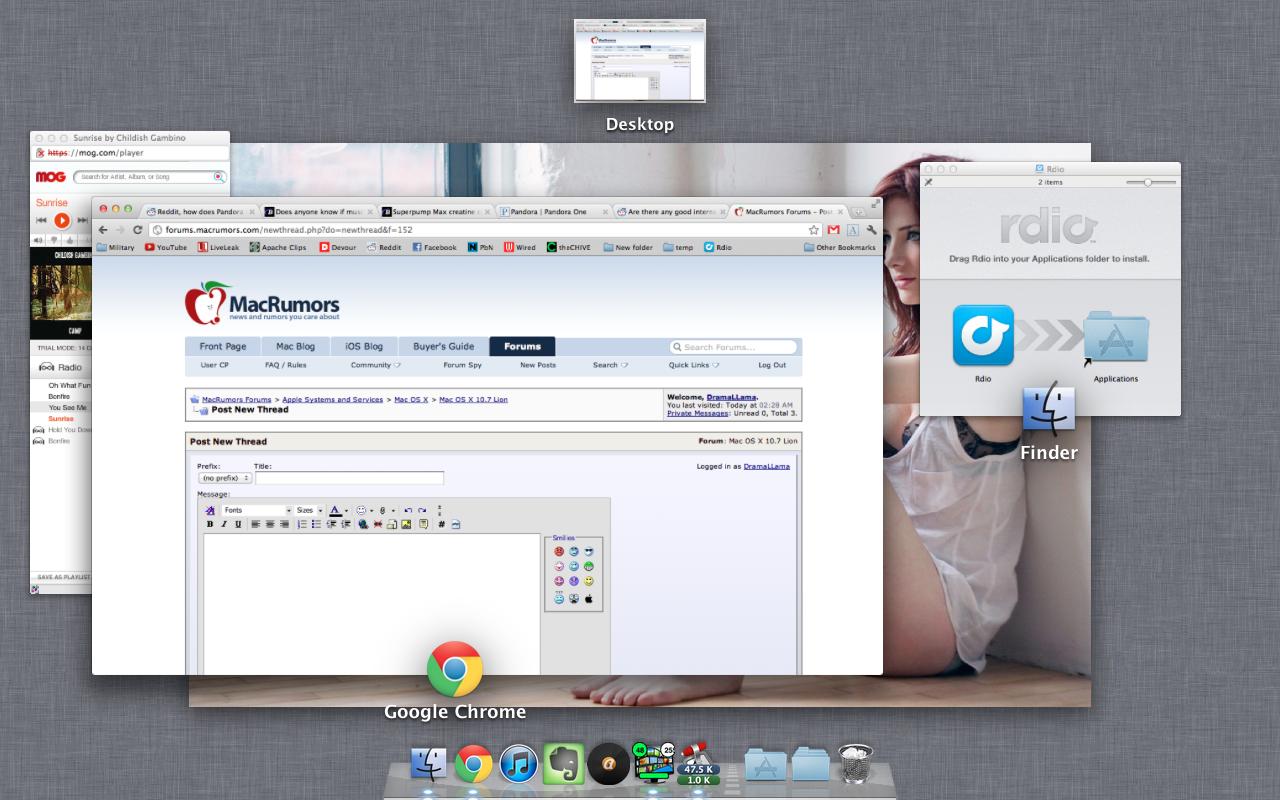The width and height of the screenshot is (1280, 800).
Task: Click the User CP link
Action: click(215, 365)
